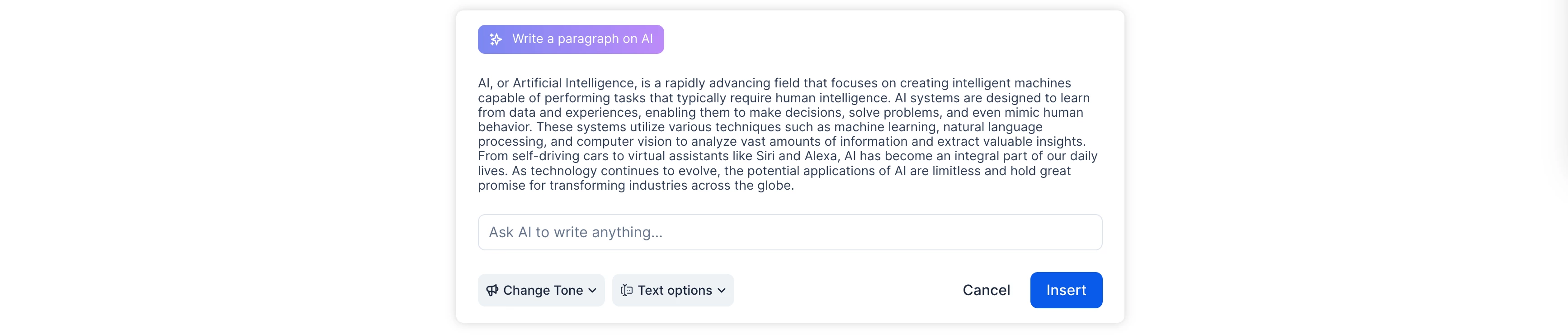Click the opening words 'AI, or Artificial Intelligence'

click(556, 83)
